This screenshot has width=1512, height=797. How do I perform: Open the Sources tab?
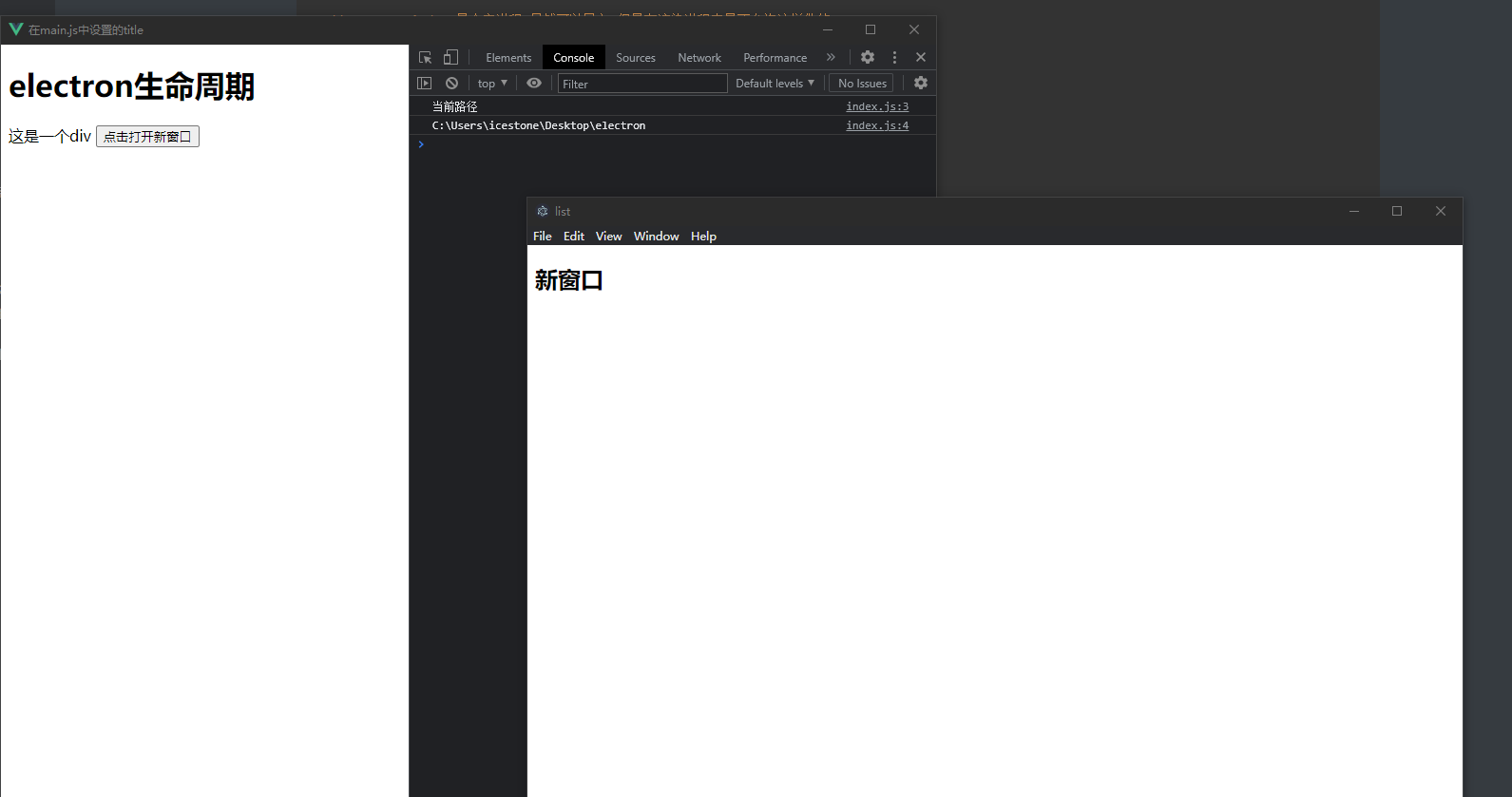(x=636, y=58)
